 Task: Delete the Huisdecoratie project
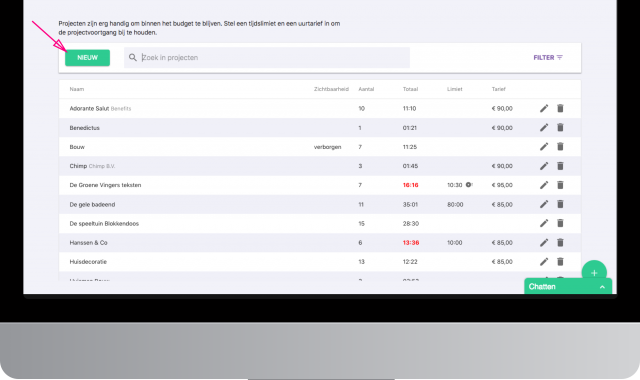click(x=560, y=262)
